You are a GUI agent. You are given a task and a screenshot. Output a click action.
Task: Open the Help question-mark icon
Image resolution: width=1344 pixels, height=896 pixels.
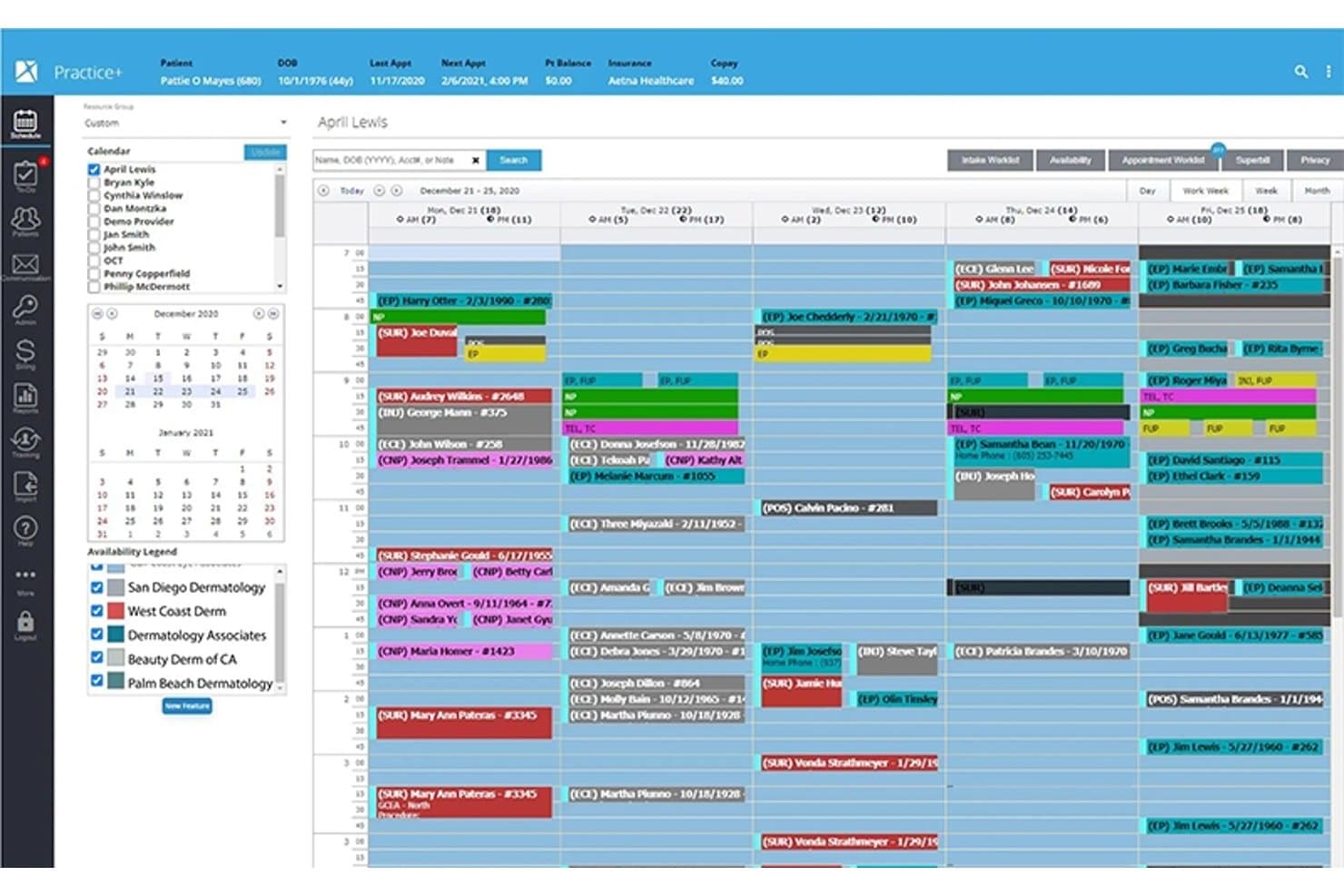point(25,530)
